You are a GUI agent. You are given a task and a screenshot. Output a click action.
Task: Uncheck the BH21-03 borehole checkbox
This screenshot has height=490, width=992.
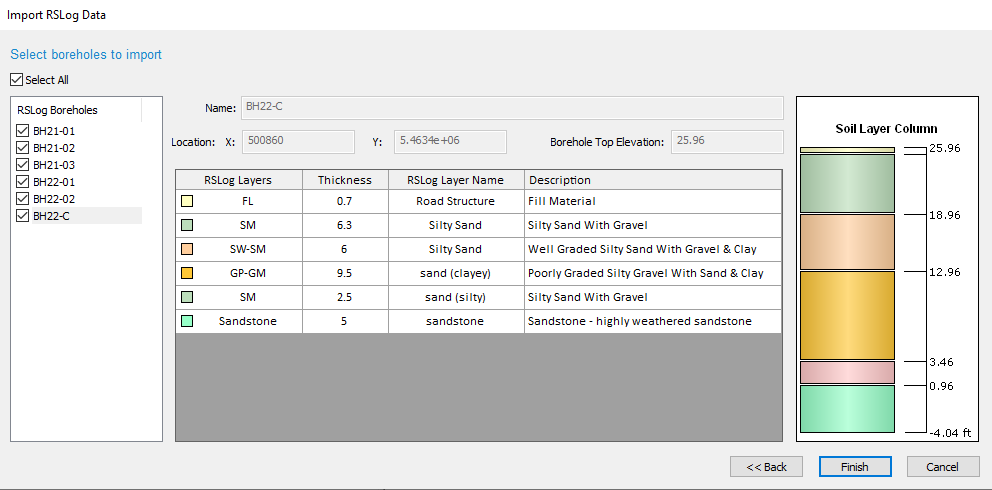(x=23, y=165)
